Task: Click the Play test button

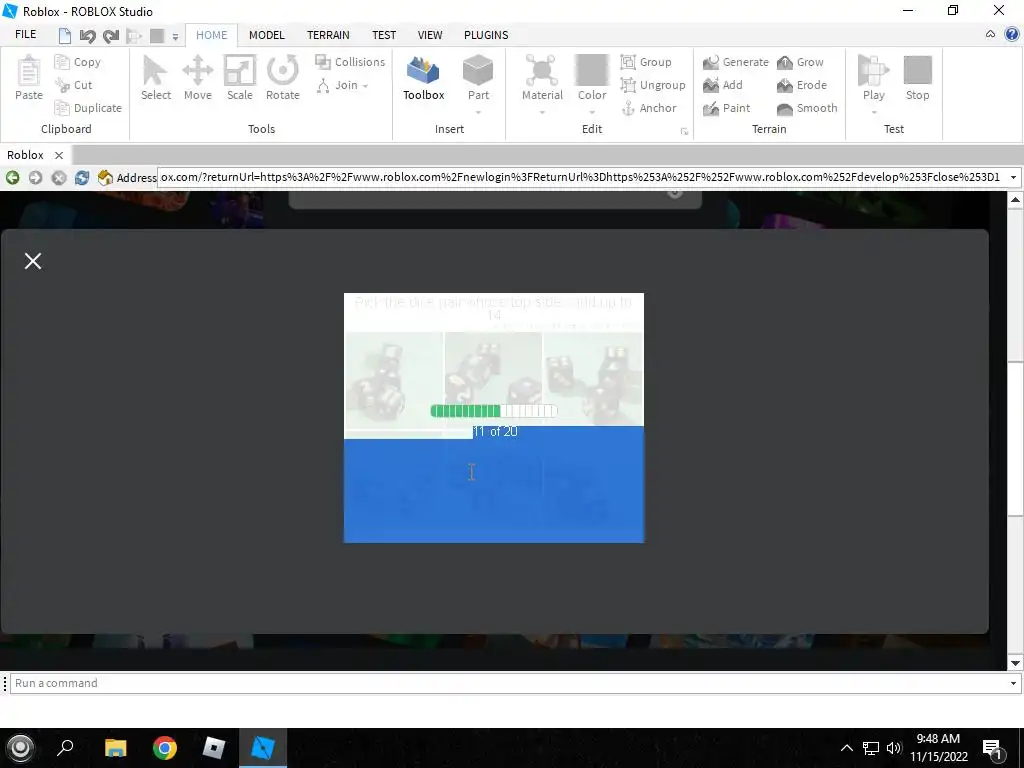Action: tap(873, 78)
